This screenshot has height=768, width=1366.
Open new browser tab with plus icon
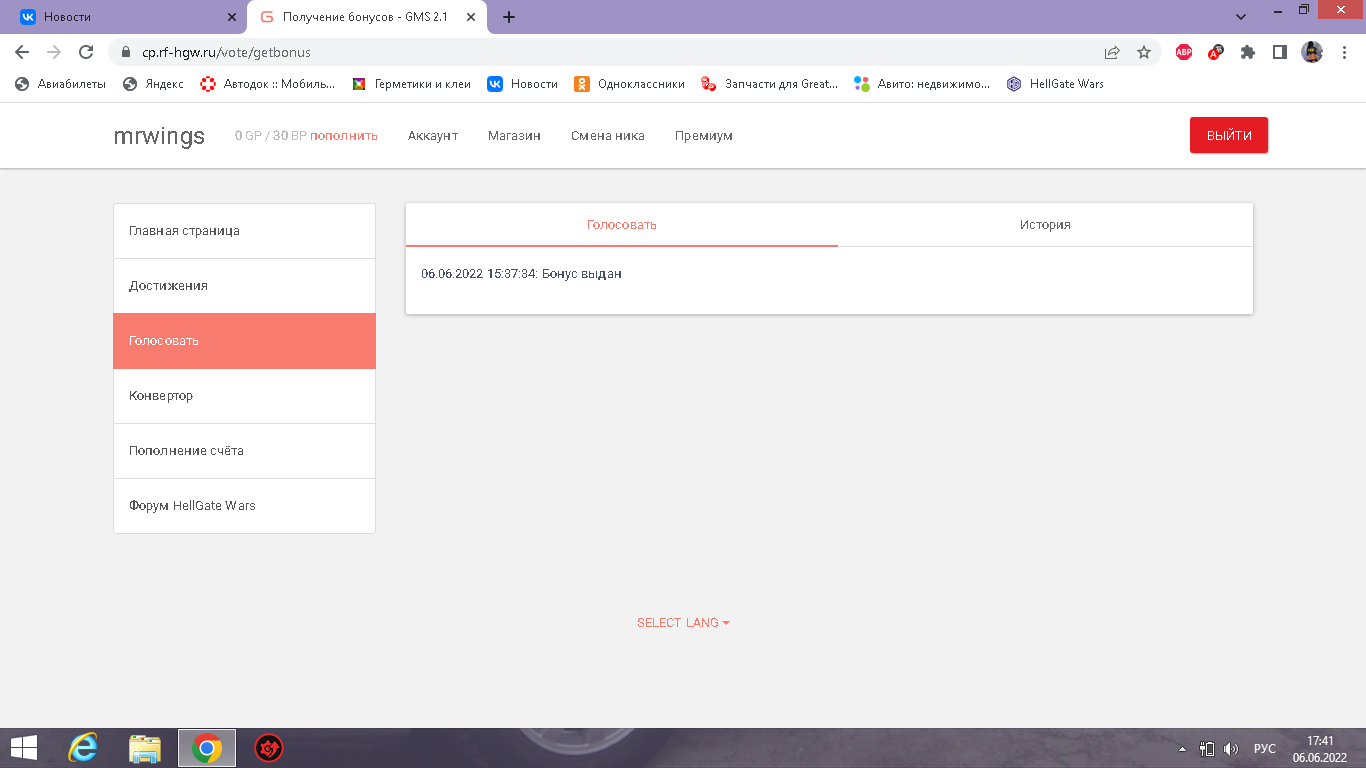(509, 17)
